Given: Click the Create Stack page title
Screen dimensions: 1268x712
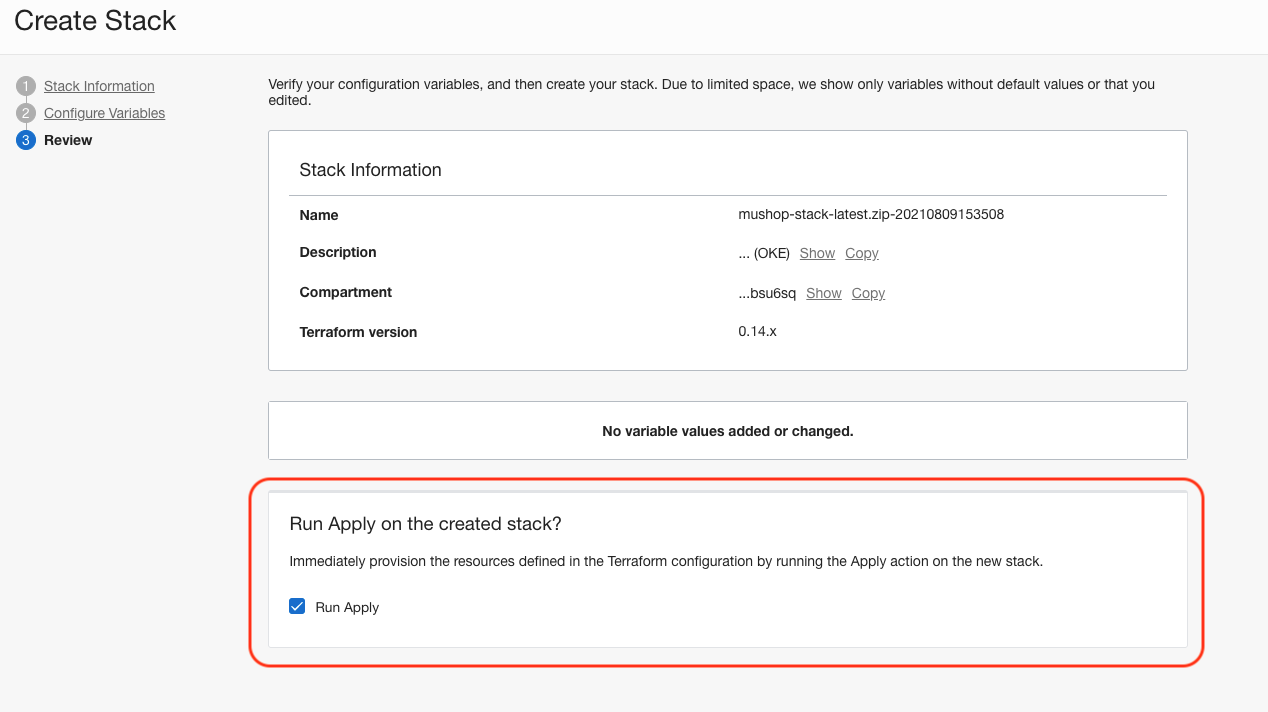Looking at the screenshot, I should point(95,21).
